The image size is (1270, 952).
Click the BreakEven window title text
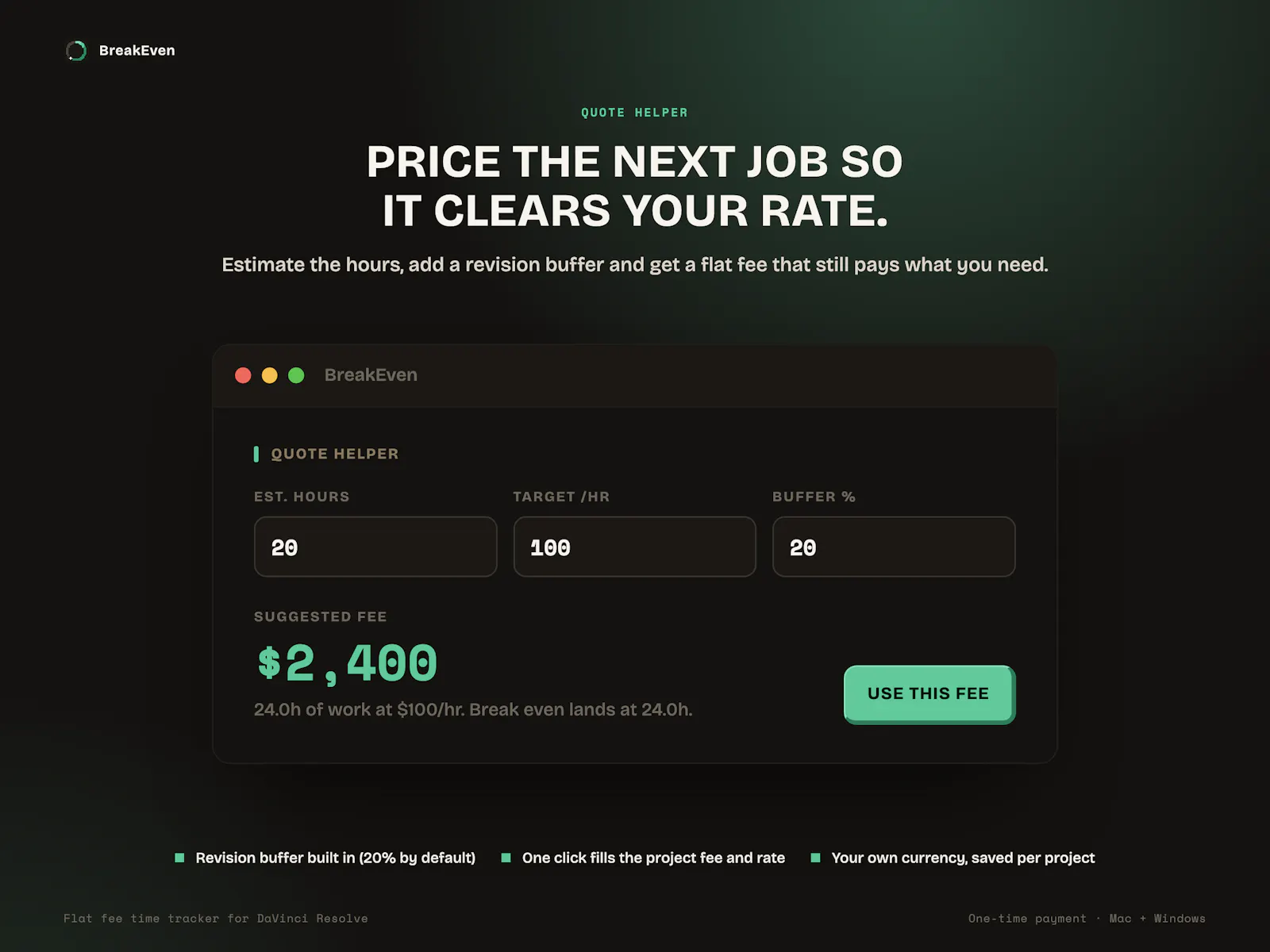click(371, 375)
